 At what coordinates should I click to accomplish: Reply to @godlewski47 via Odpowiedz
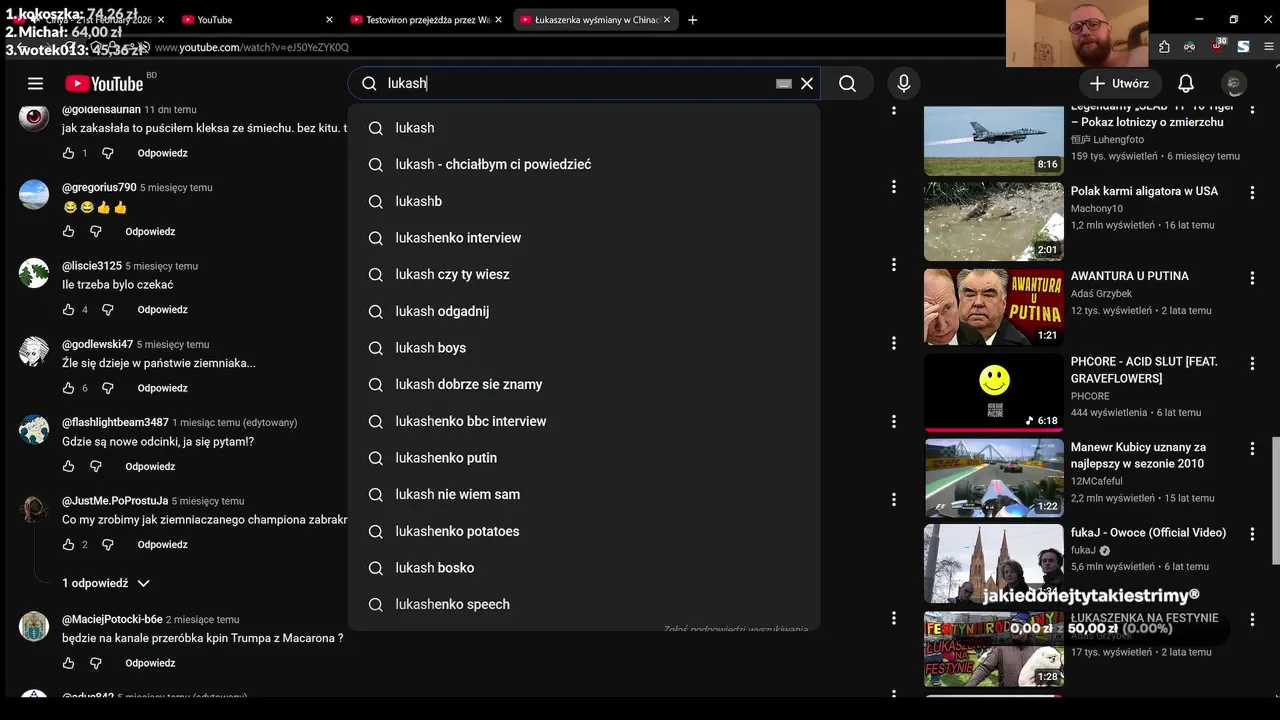tap(163, 388)
